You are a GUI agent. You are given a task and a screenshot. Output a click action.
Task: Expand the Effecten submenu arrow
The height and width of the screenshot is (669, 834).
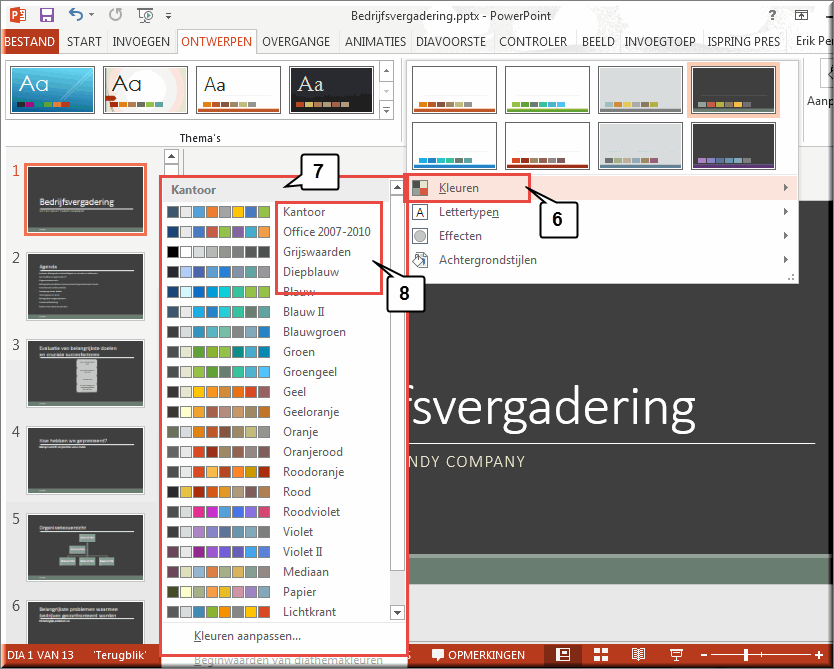(786, 236)
